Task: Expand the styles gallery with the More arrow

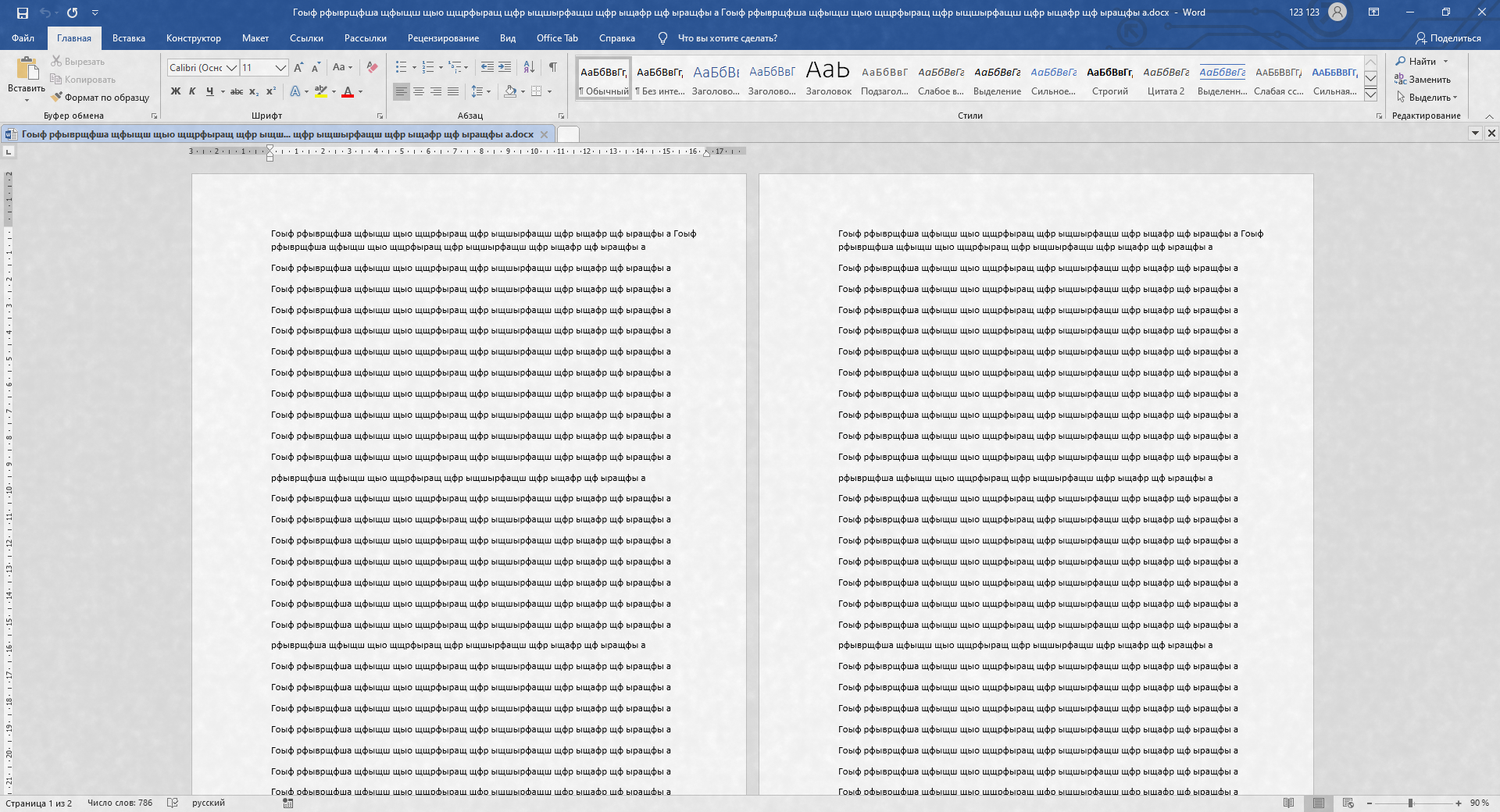Action: pyautogui.click(x=1370, y=94)
